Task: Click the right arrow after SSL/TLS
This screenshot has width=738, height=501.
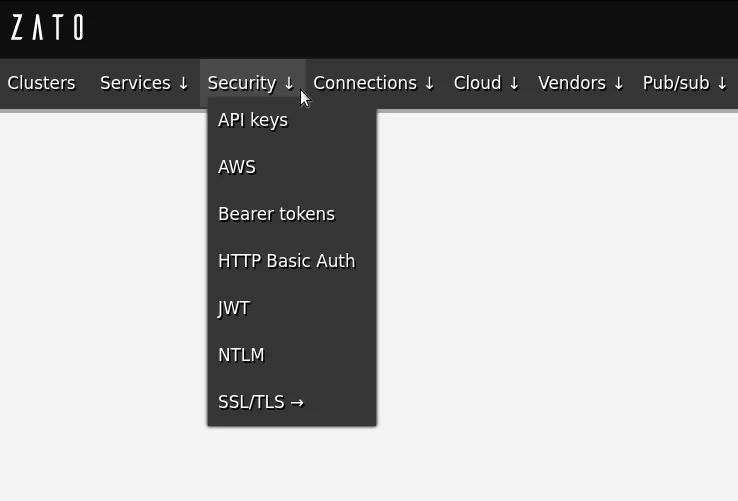Action: 297,403
